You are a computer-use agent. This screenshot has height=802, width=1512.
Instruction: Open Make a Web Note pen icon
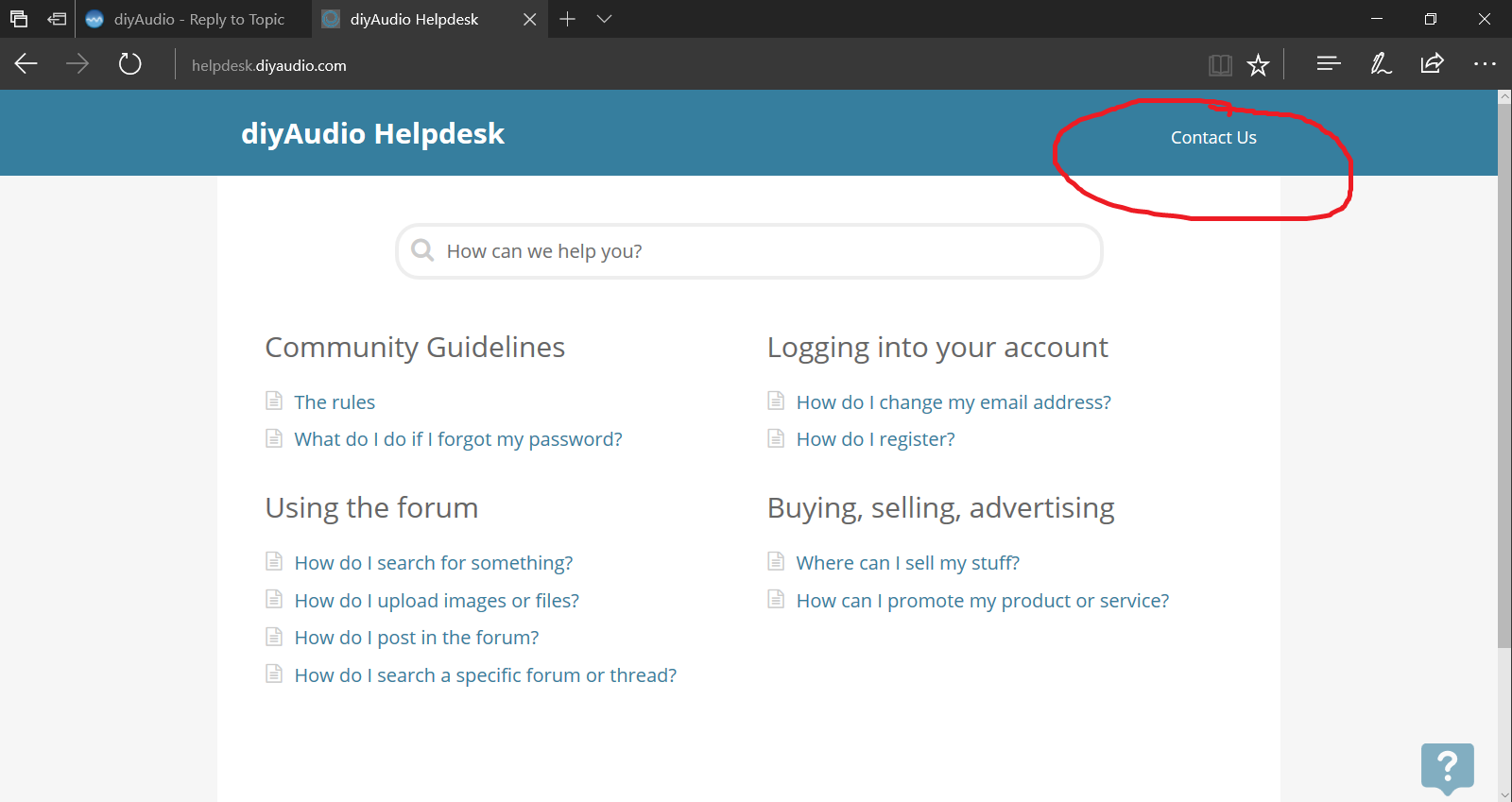tap(1381, 64)
